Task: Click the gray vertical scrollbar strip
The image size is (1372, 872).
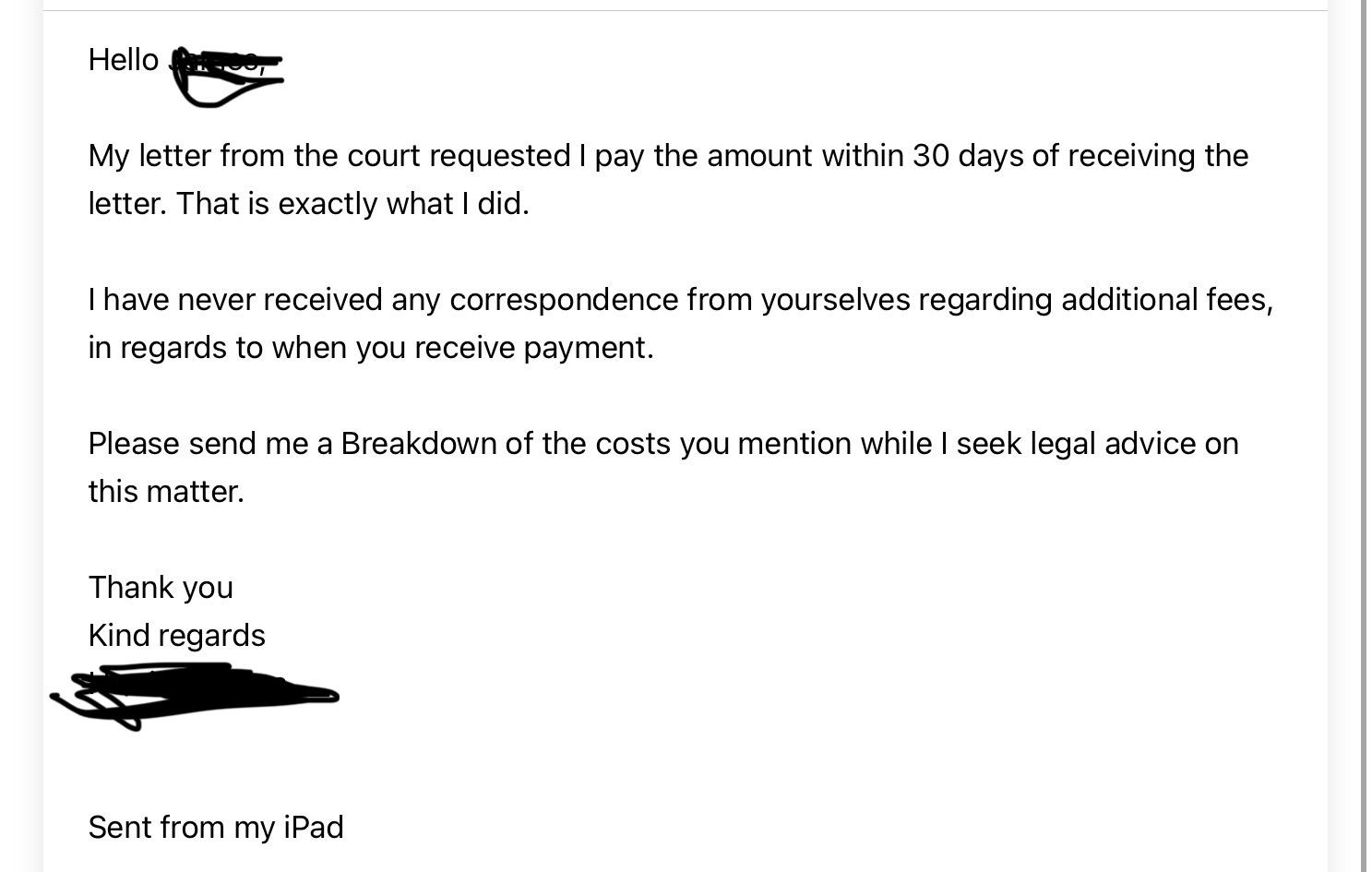Action: pos(1364,436)
